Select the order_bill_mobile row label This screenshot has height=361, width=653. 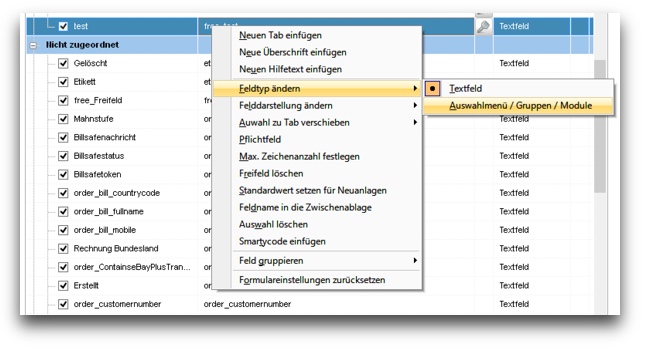point(105,230)
